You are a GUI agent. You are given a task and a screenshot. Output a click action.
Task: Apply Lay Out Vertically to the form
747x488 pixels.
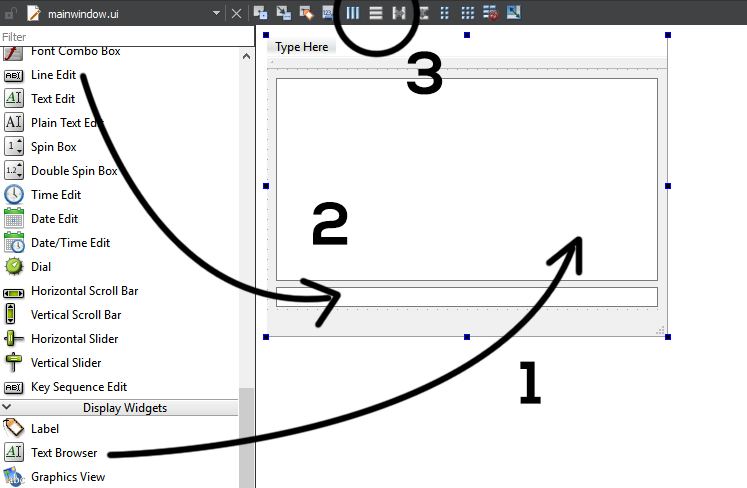coord(376,13)
